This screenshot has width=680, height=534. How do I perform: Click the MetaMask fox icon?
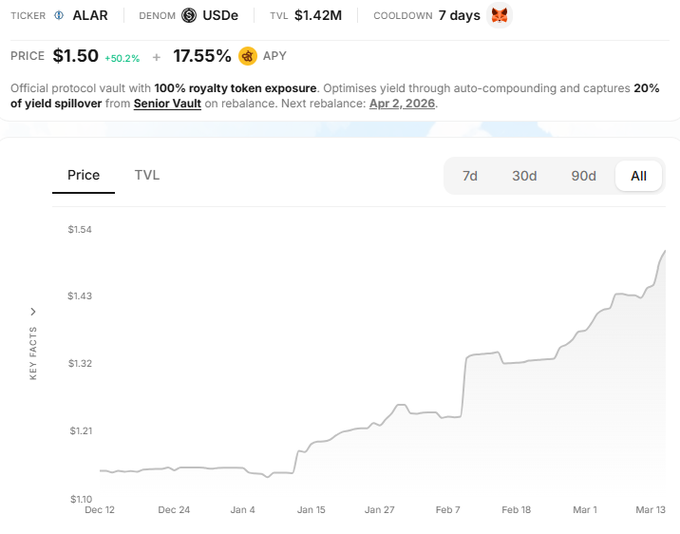499,15
